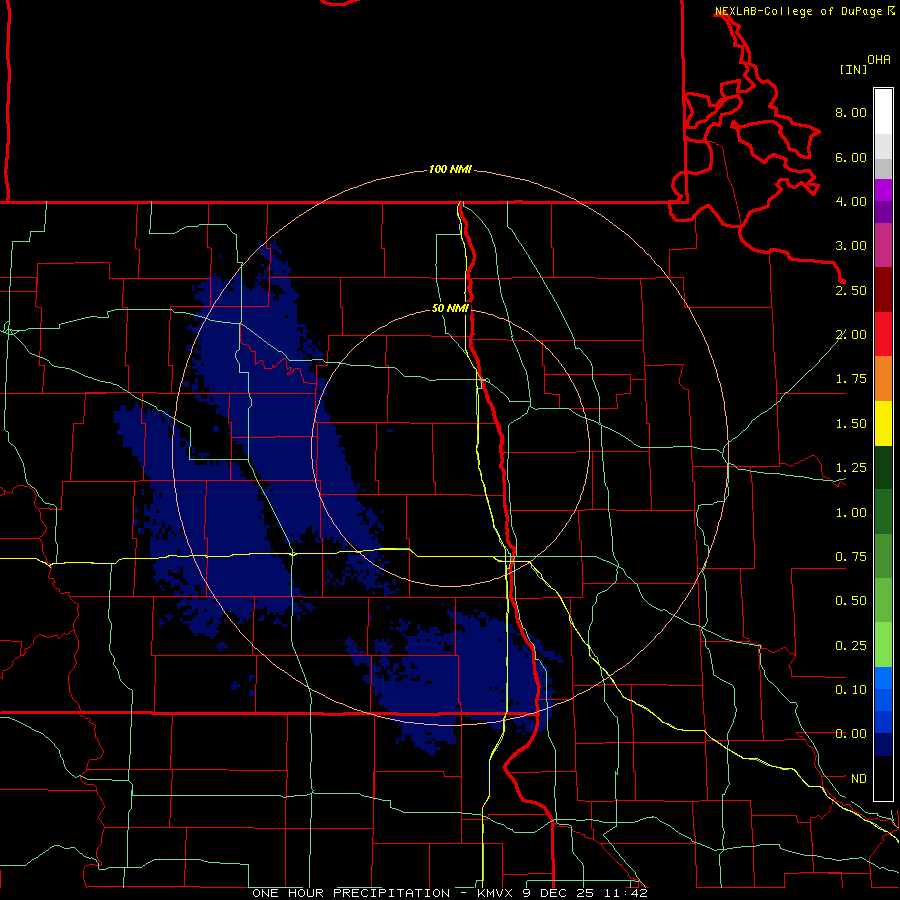Click the "11:42" timestamp

[625, 893]
